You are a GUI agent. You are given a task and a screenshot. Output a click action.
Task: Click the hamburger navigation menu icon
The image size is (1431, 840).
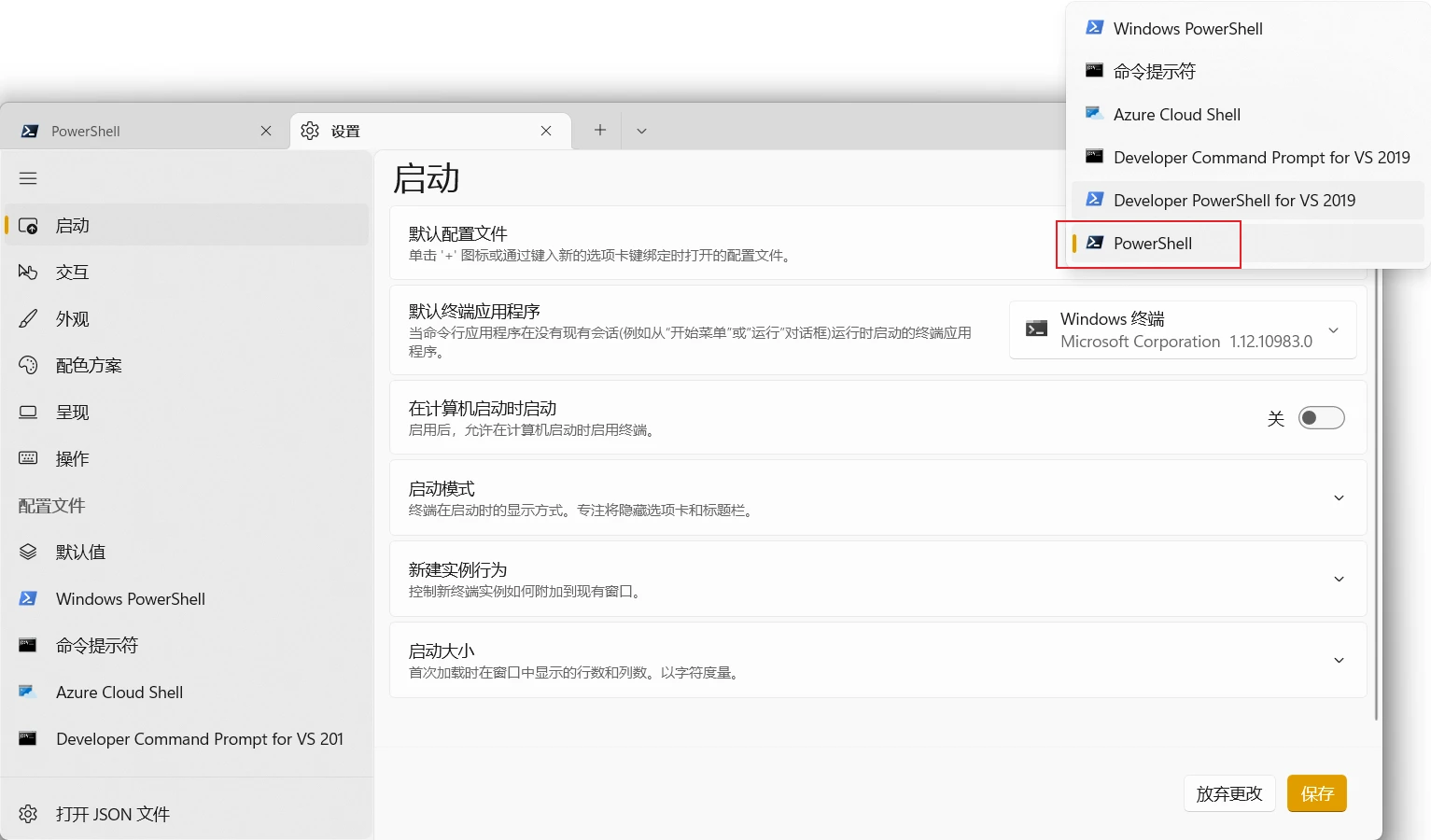[x=28, y=178]
